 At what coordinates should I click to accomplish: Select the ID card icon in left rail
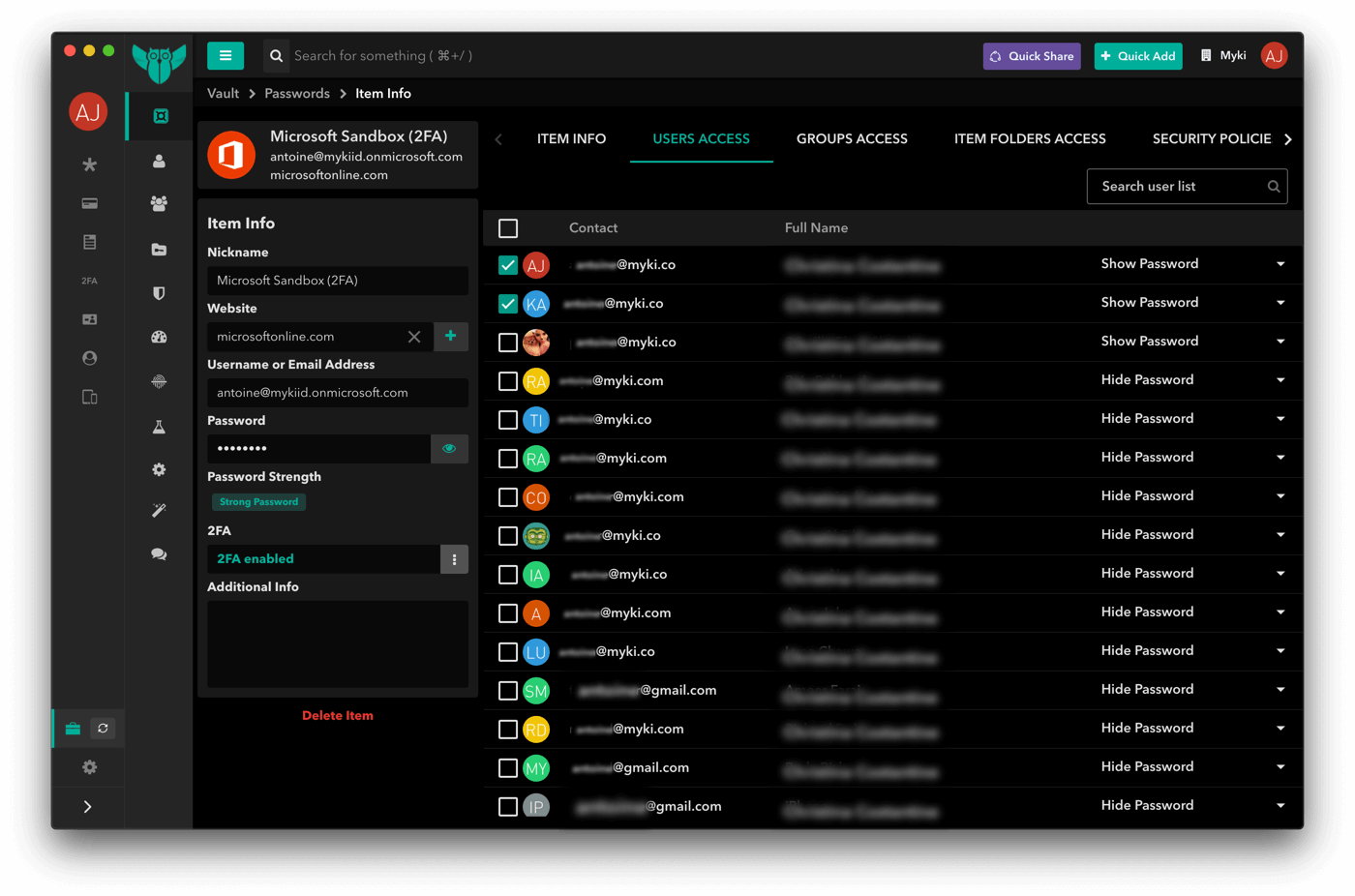[x=89, y=319]
